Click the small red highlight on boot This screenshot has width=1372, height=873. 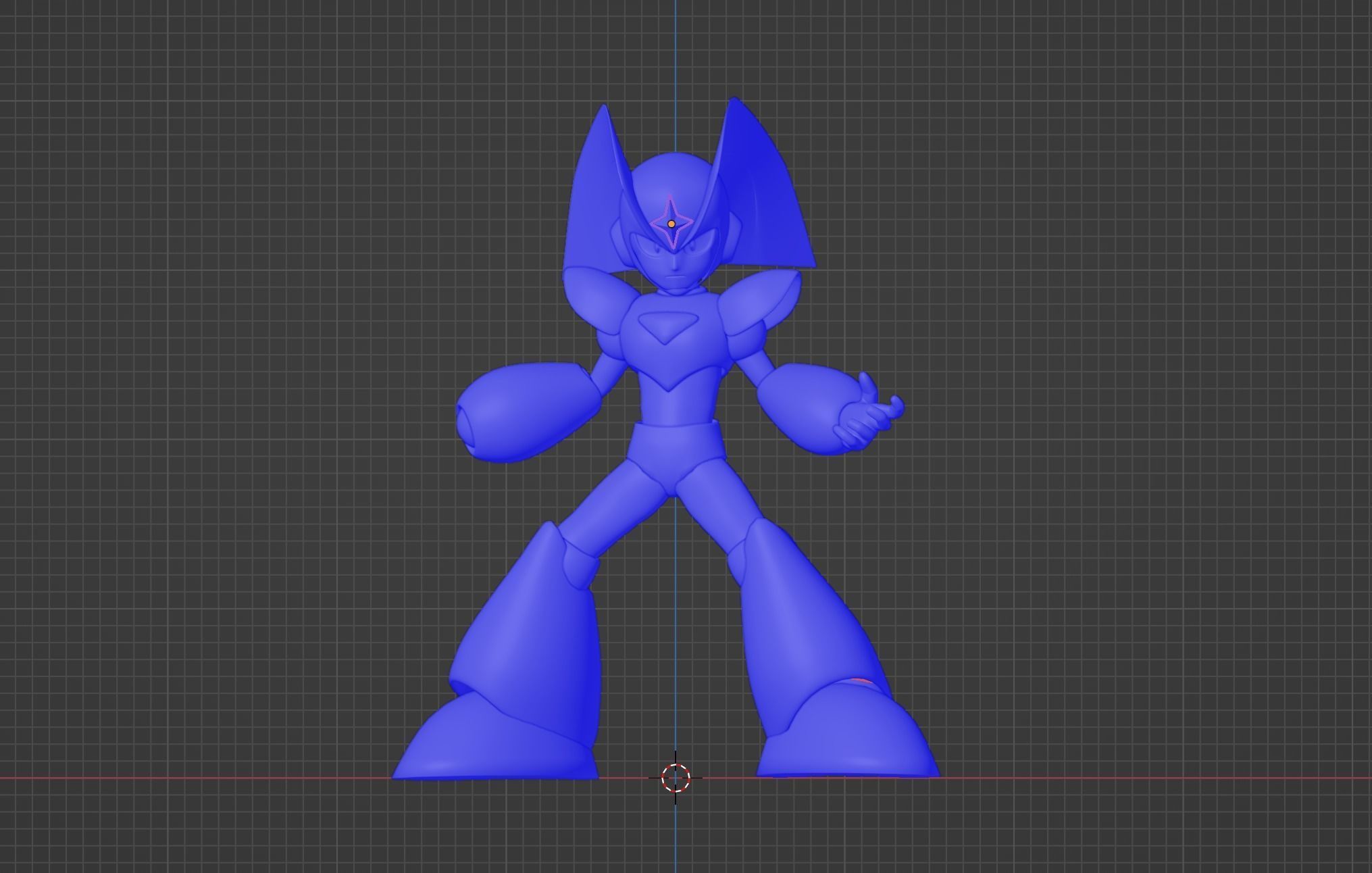861,682
